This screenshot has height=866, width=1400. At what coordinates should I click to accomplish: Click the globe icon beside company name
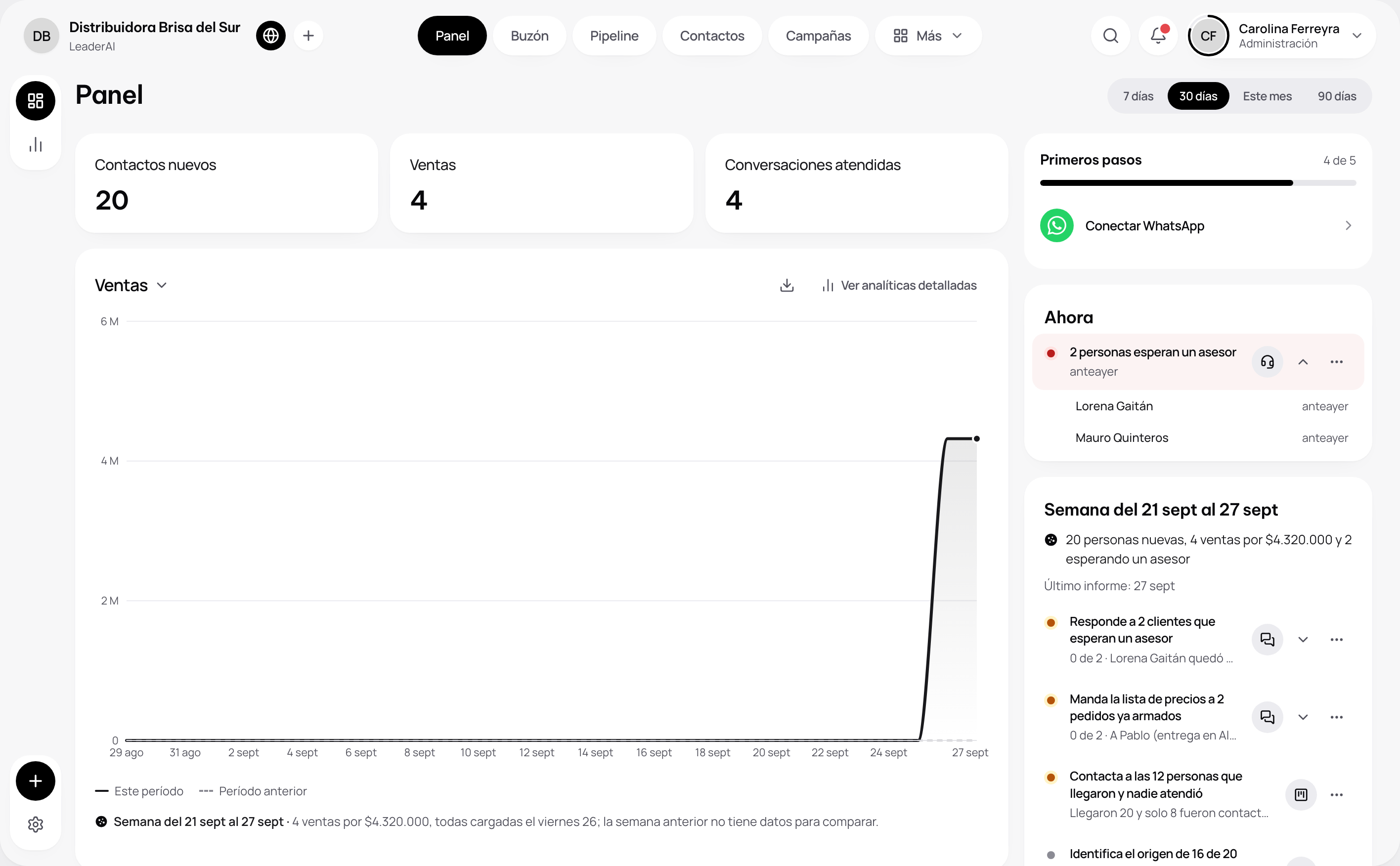point(271,36)
